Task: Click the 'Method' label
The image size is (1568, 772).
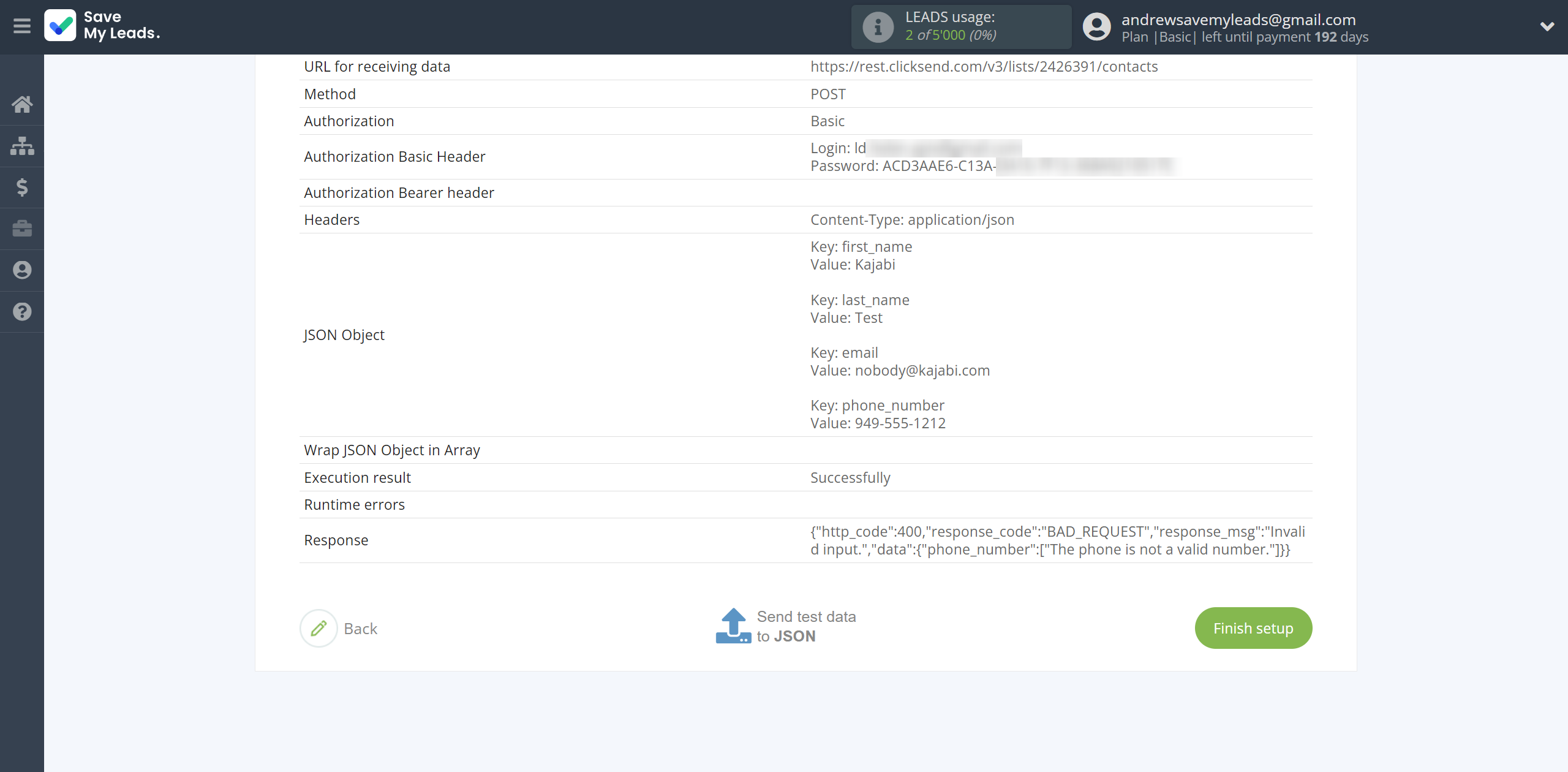Action: click(330, 94)
